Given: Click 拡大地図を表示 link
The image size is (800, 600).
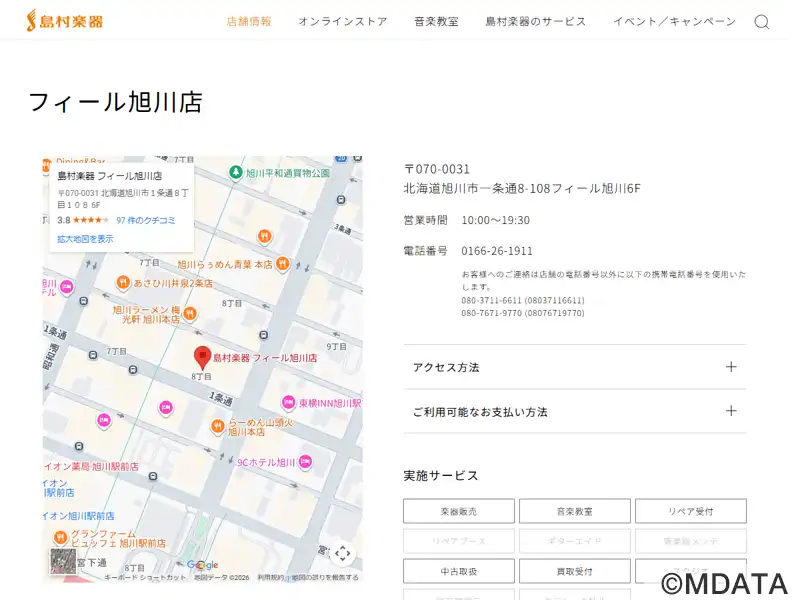Looking at the screenshot, I should (85, 239).
